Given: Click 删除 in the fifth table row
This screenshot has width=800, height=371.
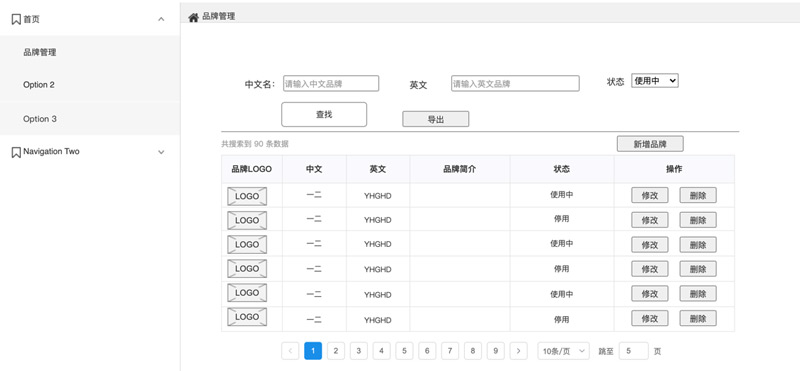Looking at the screenshot, I should click(x=698, y=293).
